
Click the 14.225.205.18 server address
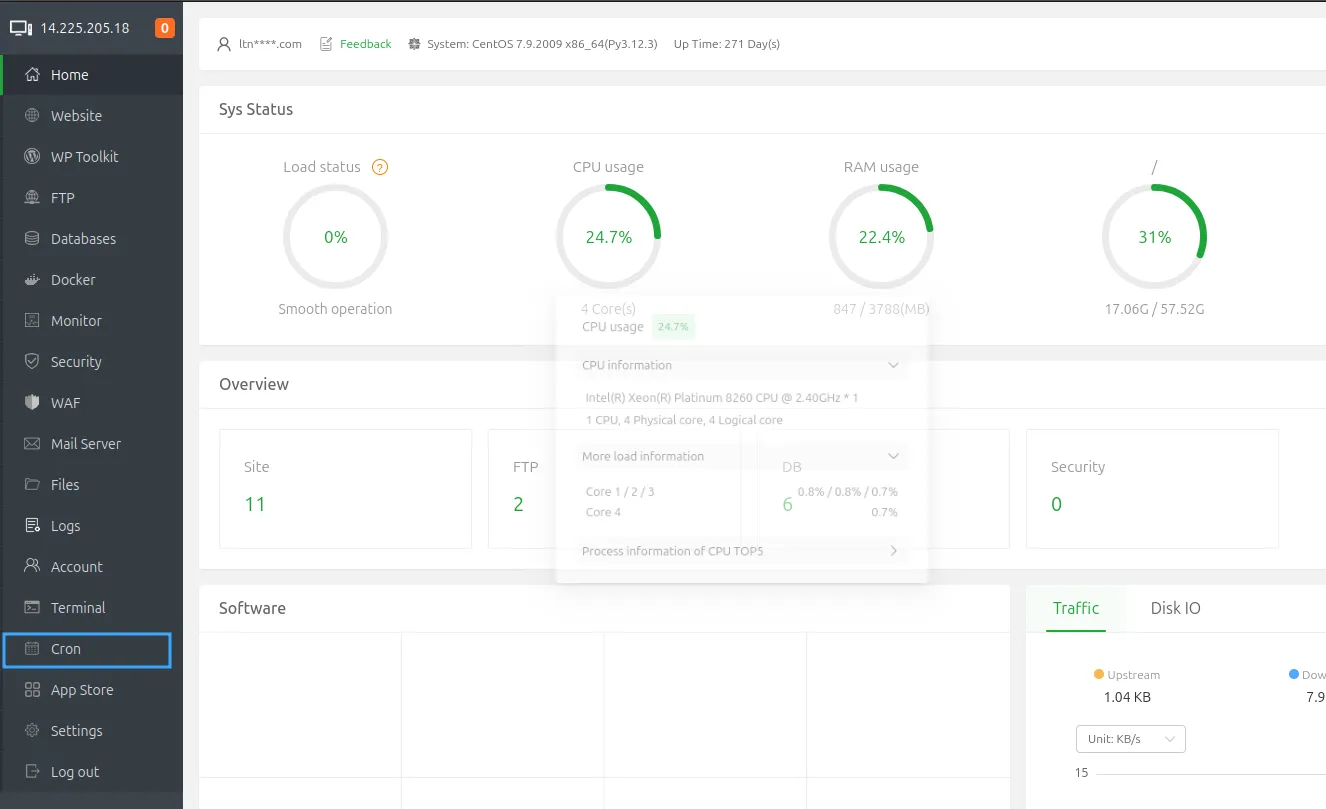(x=85, y=28)
